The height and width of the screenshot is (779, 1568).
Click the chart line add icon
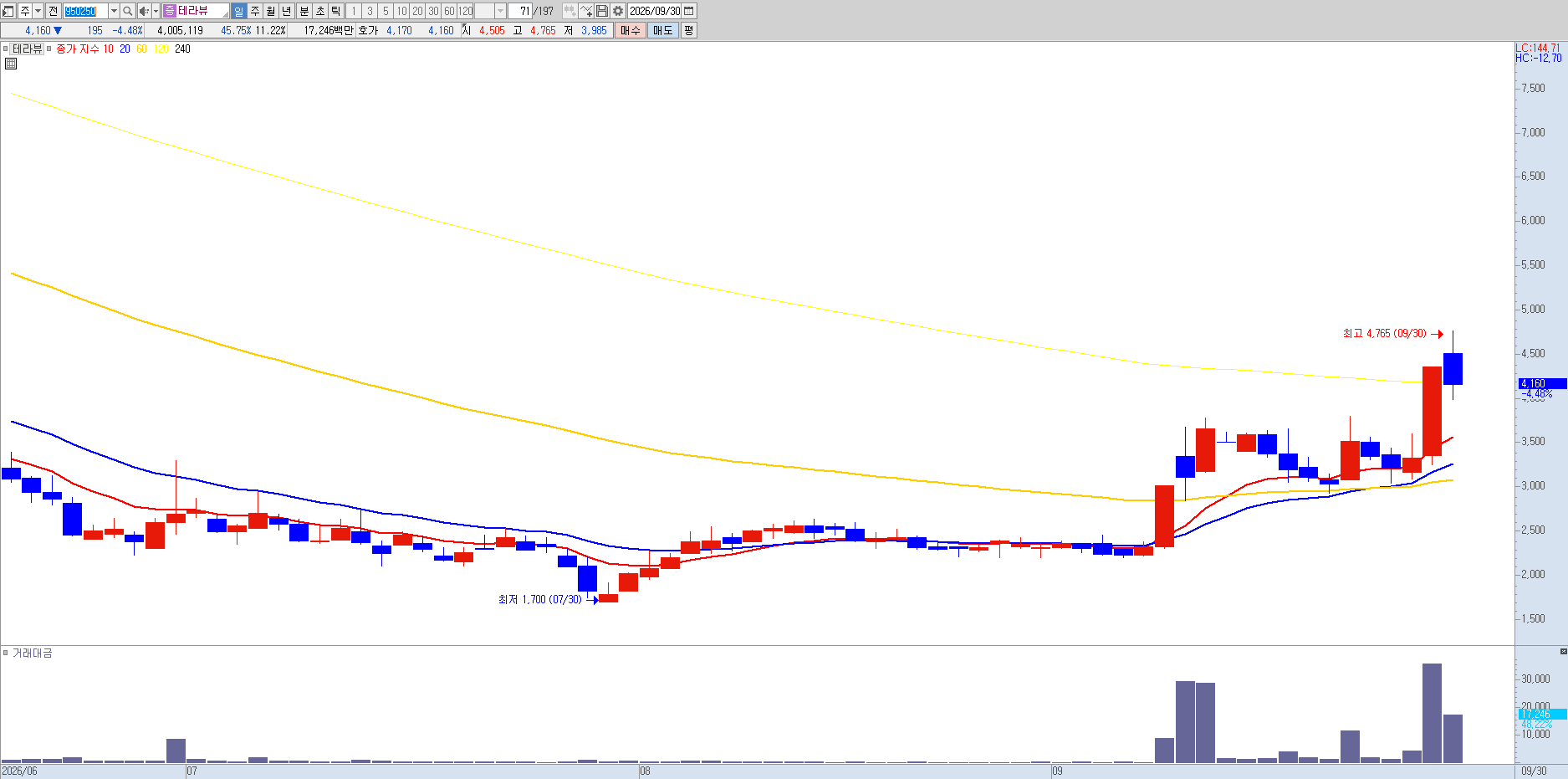[x=586, y=11]
